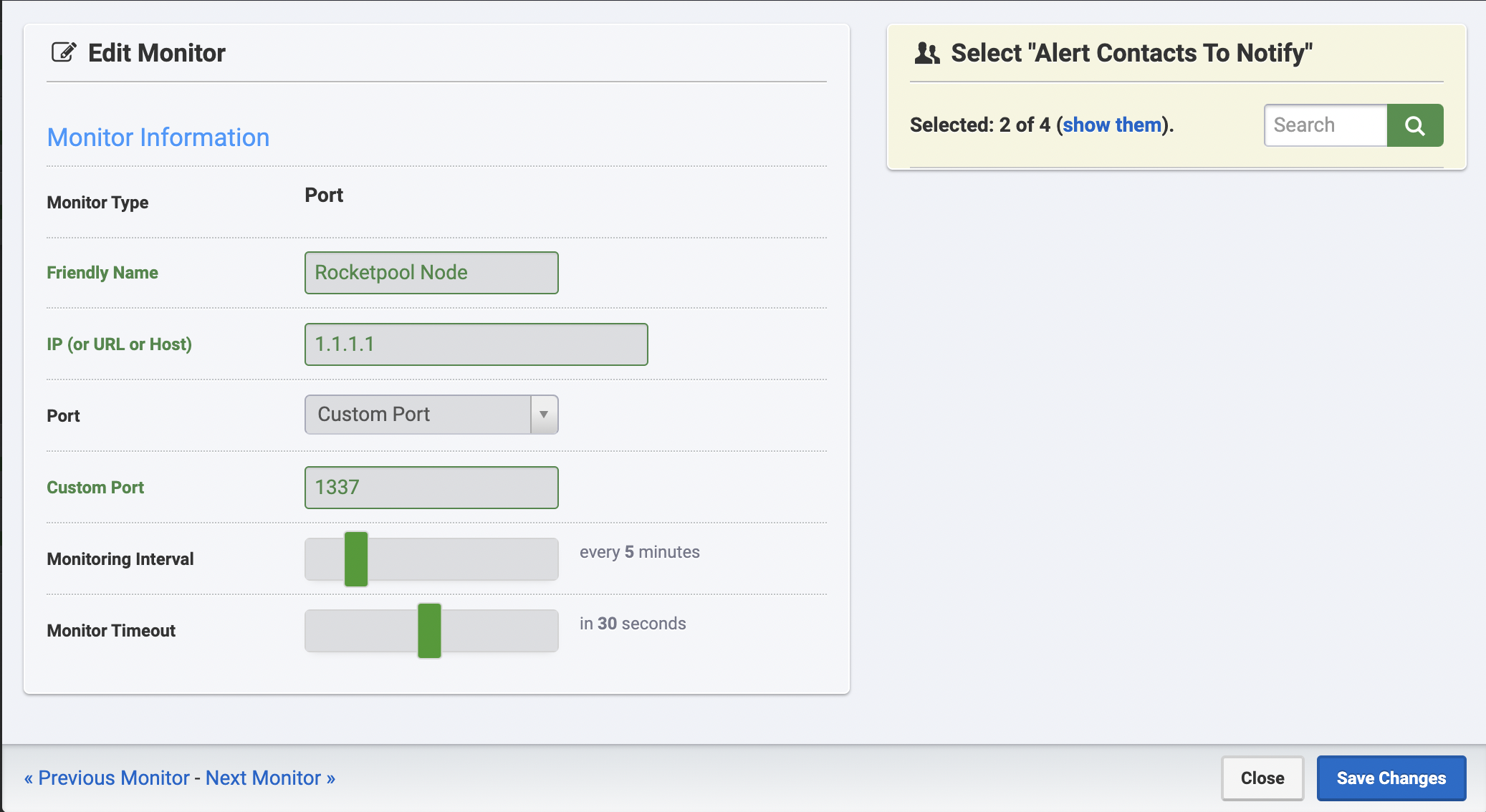The width and height of the screenshot is (1486, 812).
Task: Focus the IP or URL input field
Action: coord(476,344)
